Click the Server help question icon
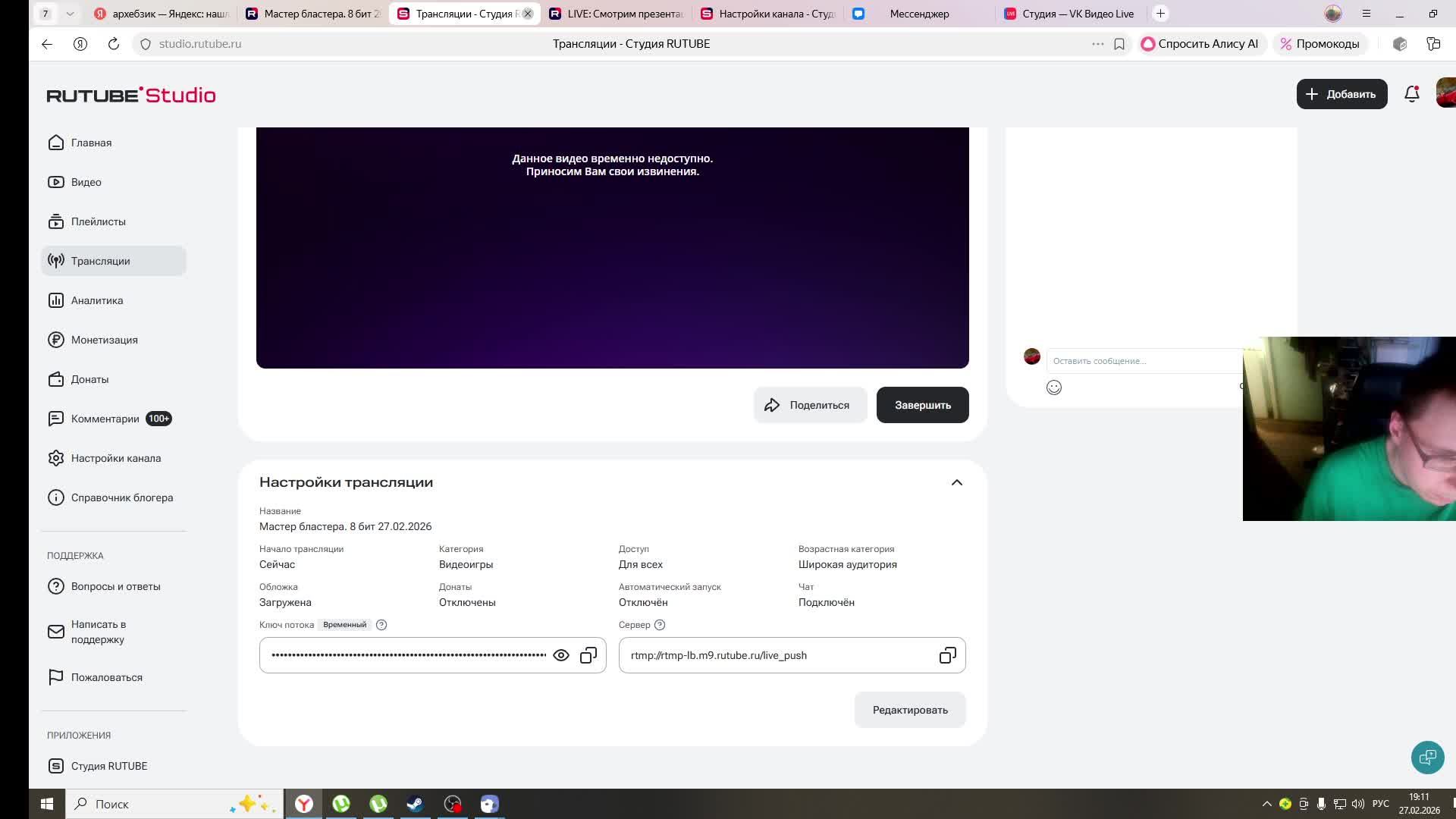Image resolution: width=1456 pixels, height=819 pixels. tap(660, 625)
